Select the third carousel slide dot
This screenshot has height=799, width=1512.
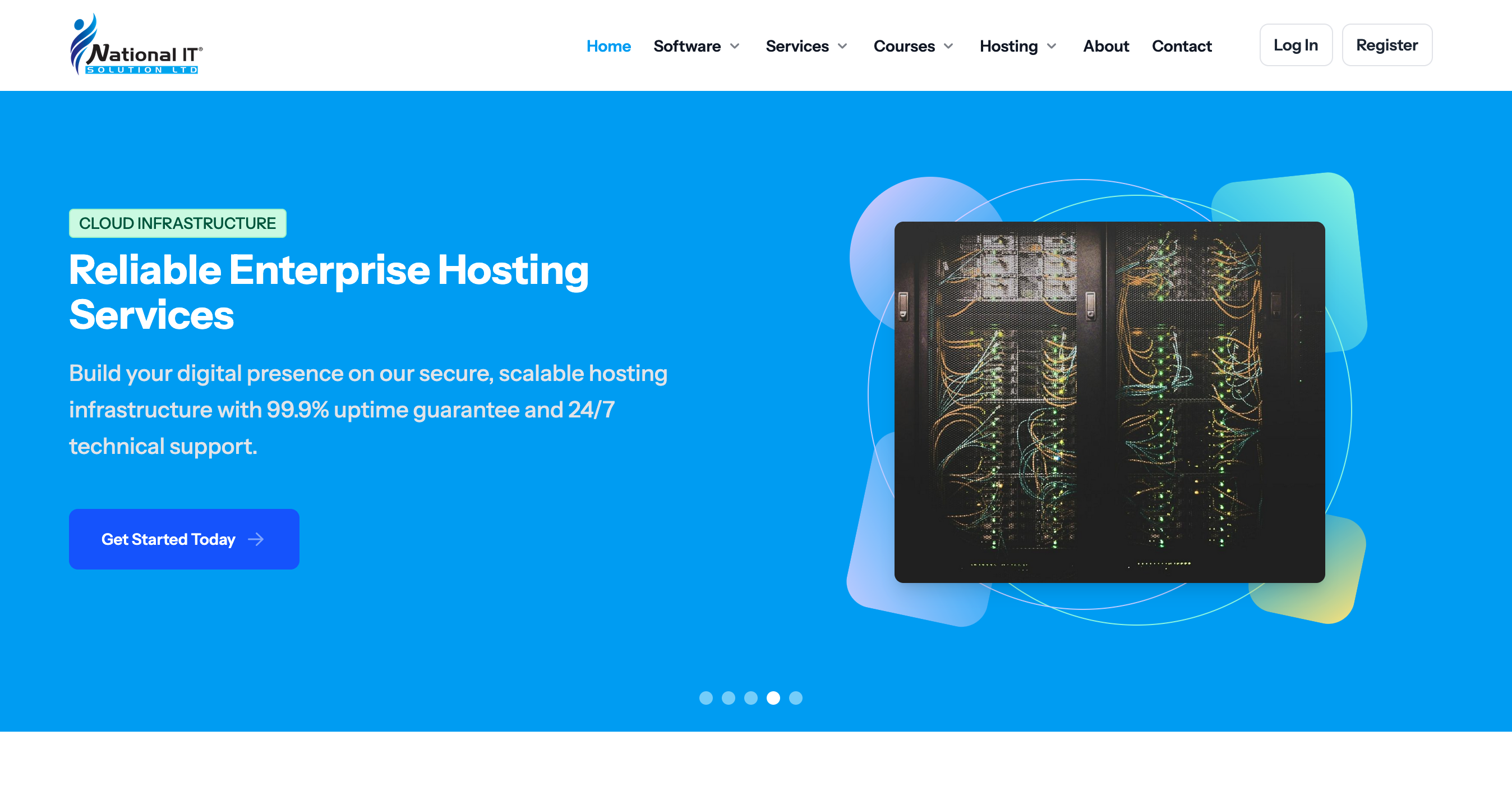[750, 697]
